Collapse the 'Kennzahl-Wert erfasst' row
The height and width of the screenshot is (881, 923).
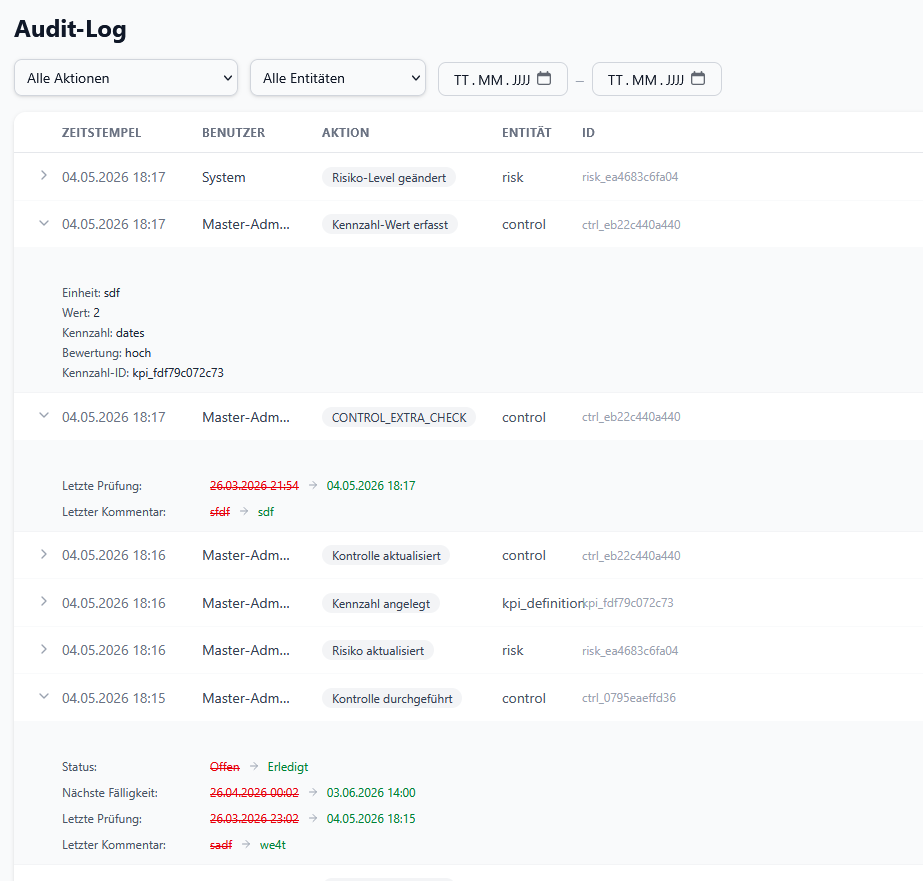(44, 223)
